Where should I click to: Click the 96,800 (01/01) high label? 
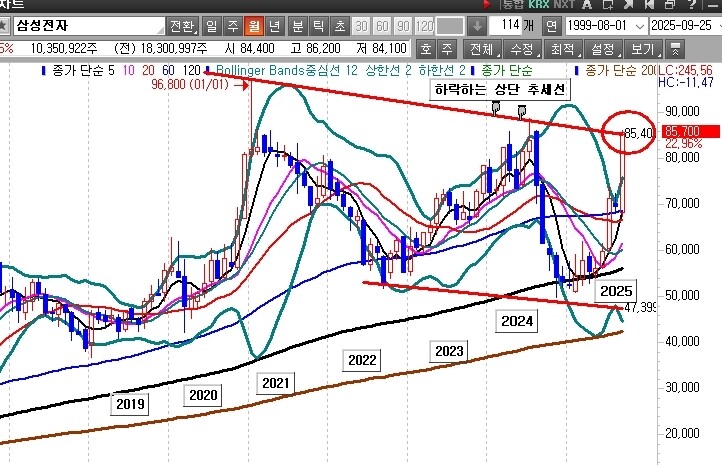[x=190, y=85]
